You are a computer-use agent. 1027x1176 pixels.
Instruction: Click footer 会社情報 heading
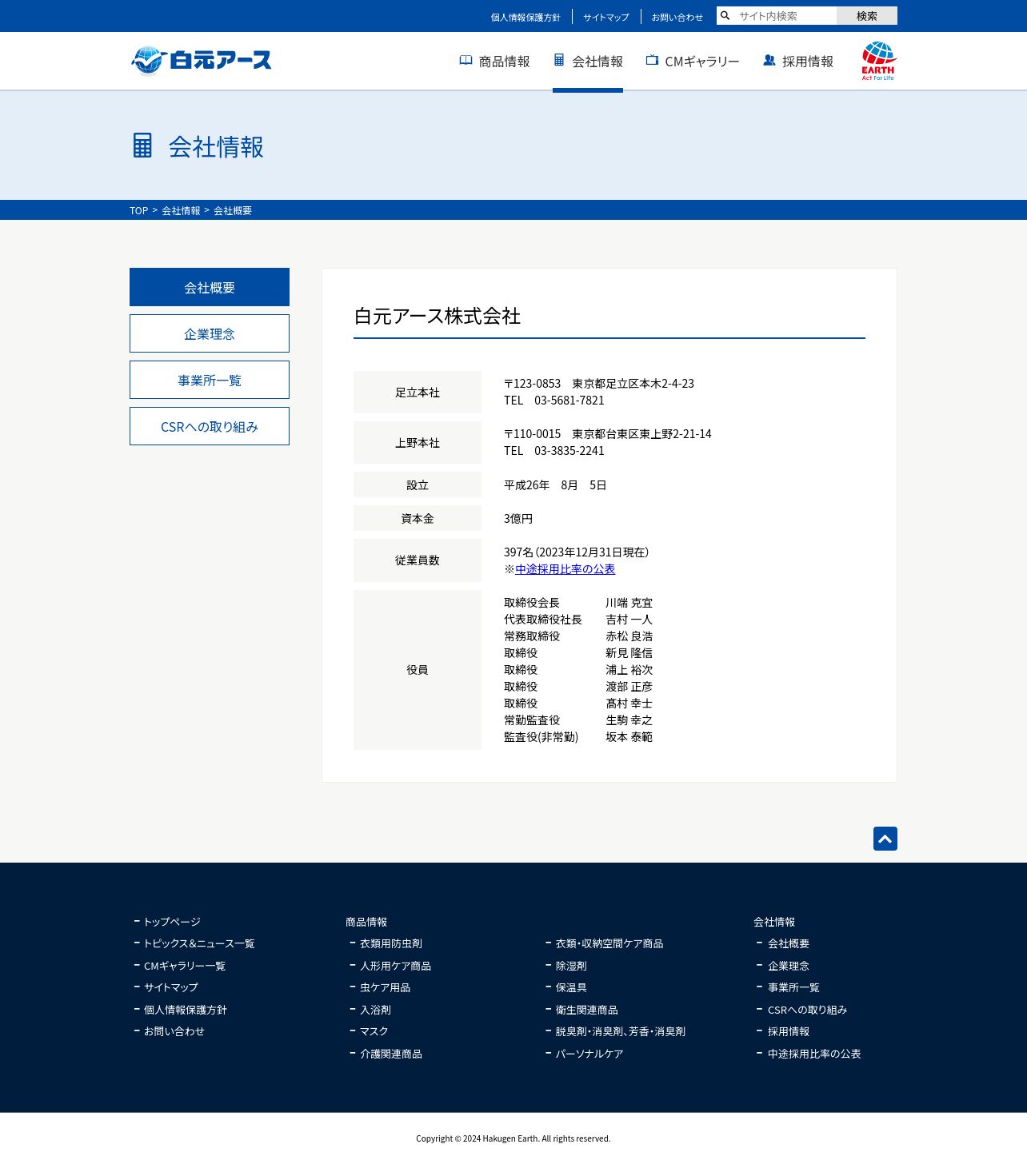[774, 922]
